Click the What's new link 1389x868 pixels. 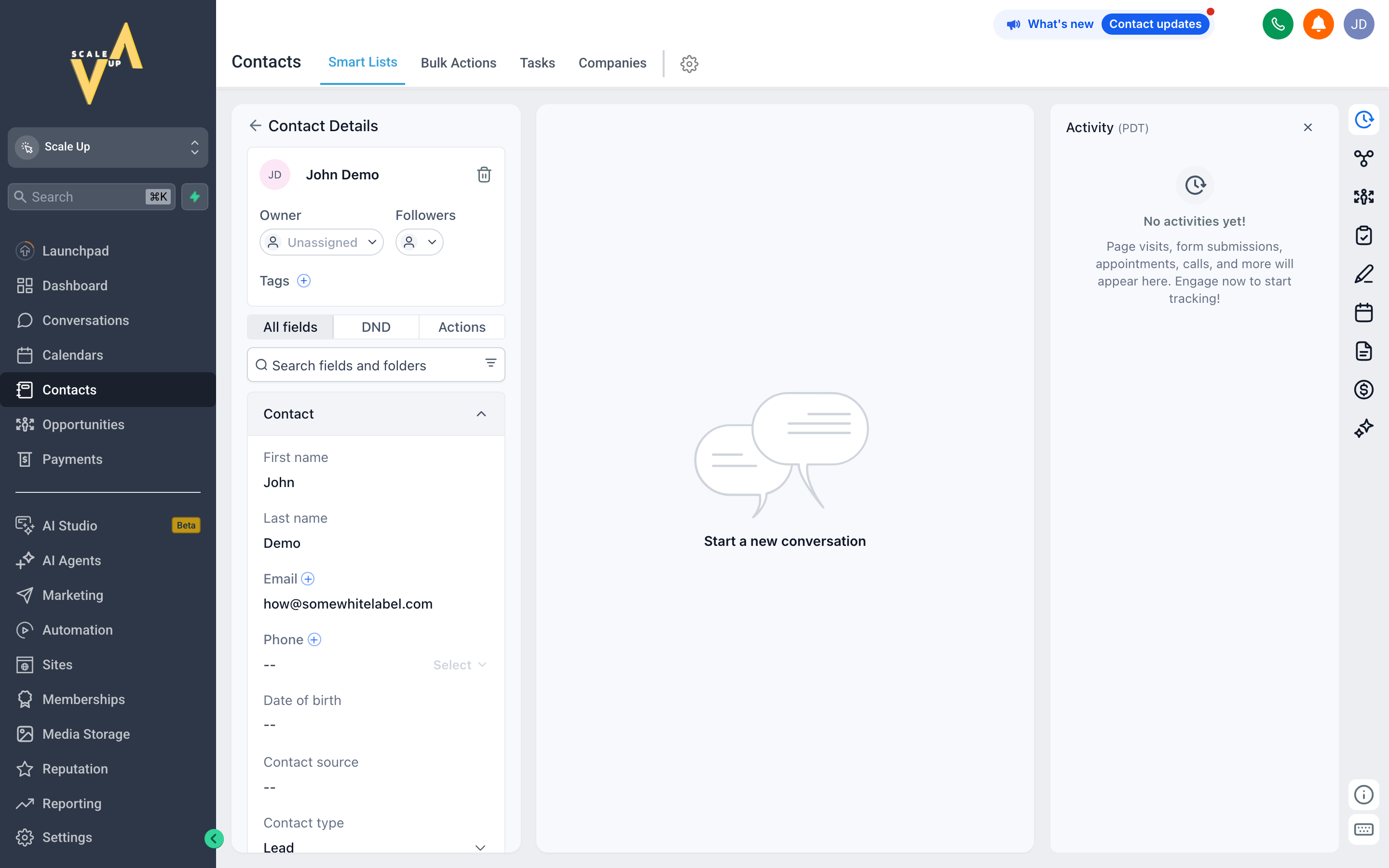coord(1060,24)
